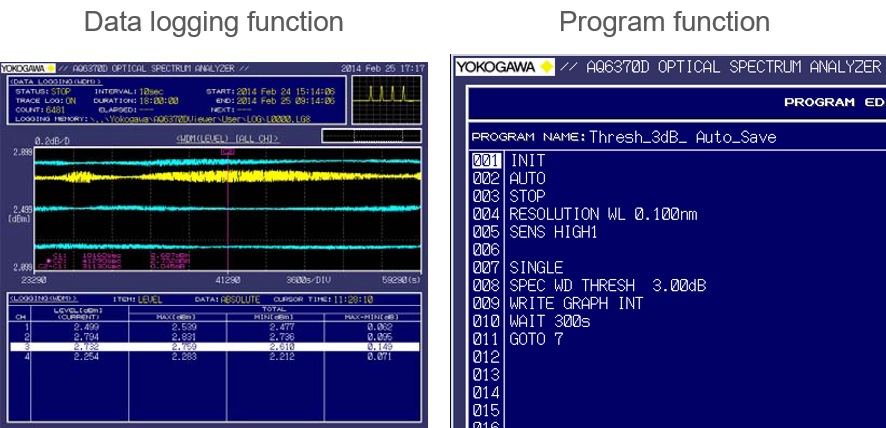Click the vertical cursor marker on the graph
886x428 pixels.
tap(229, 210)
